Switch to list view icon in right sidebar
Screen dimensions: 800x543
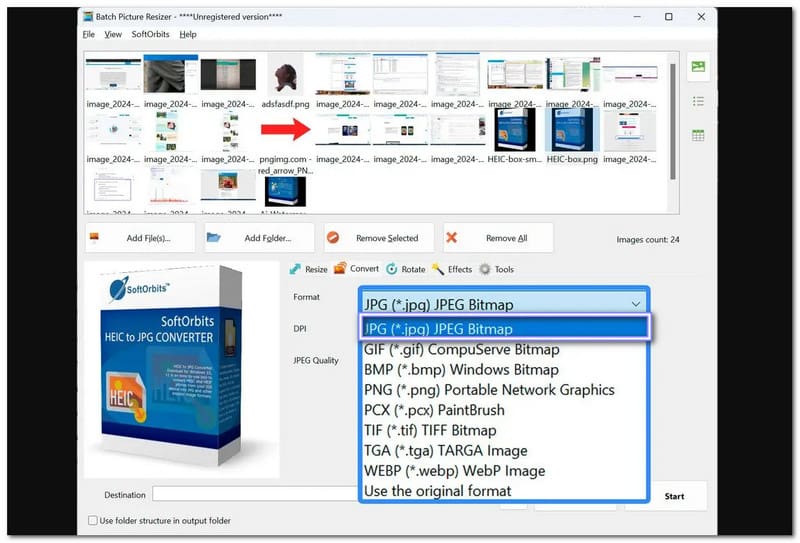(698, 102)
